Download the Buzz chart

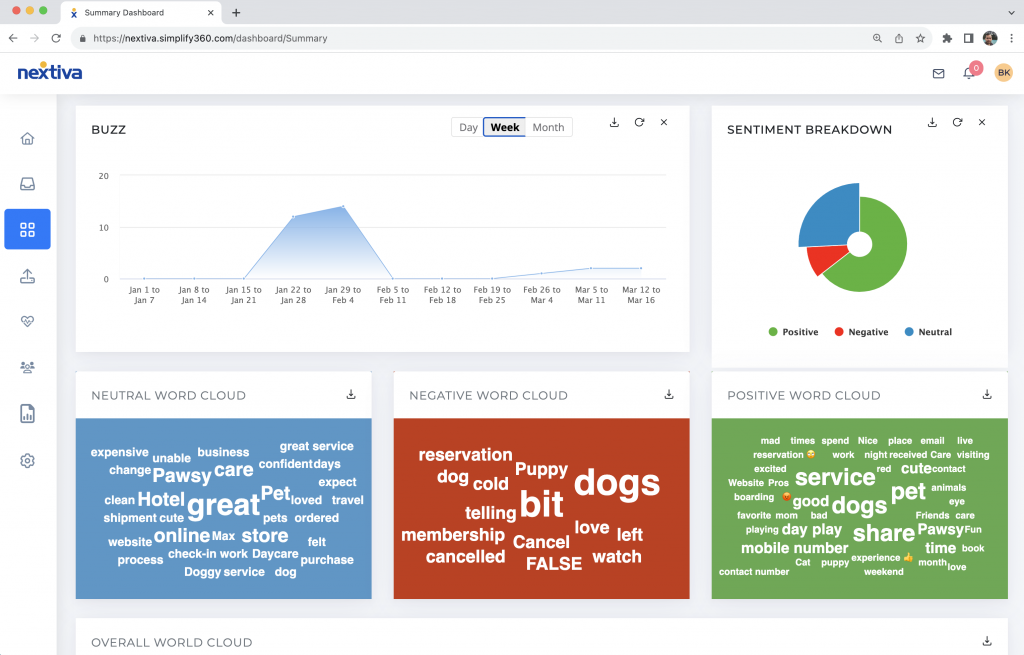(x=614, y=122)
